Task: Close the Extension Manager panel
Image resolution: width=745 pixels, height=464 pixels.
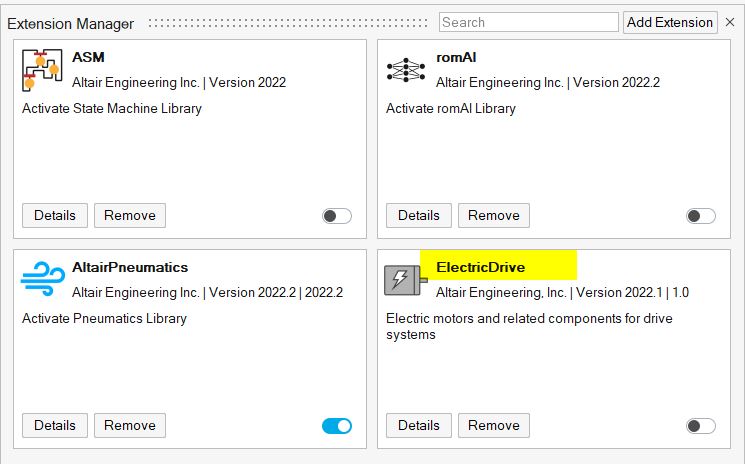Action: [730, 22]
